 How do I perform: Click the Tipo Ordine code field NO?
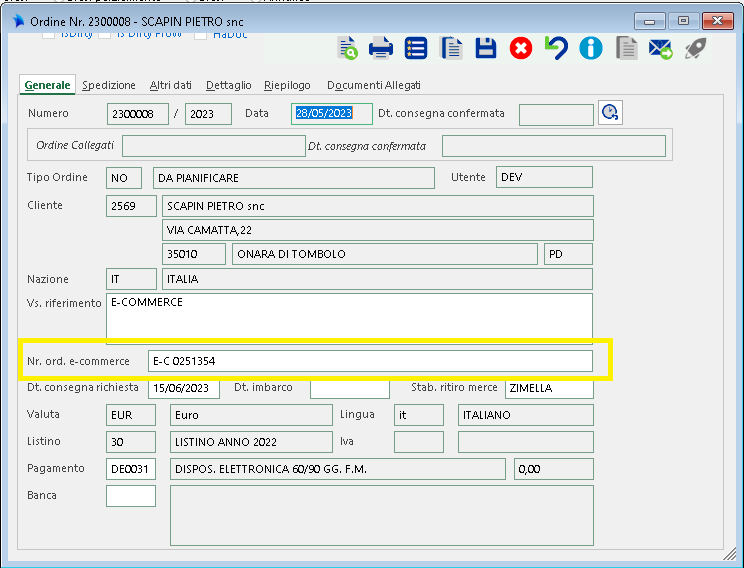click(124, 177)
